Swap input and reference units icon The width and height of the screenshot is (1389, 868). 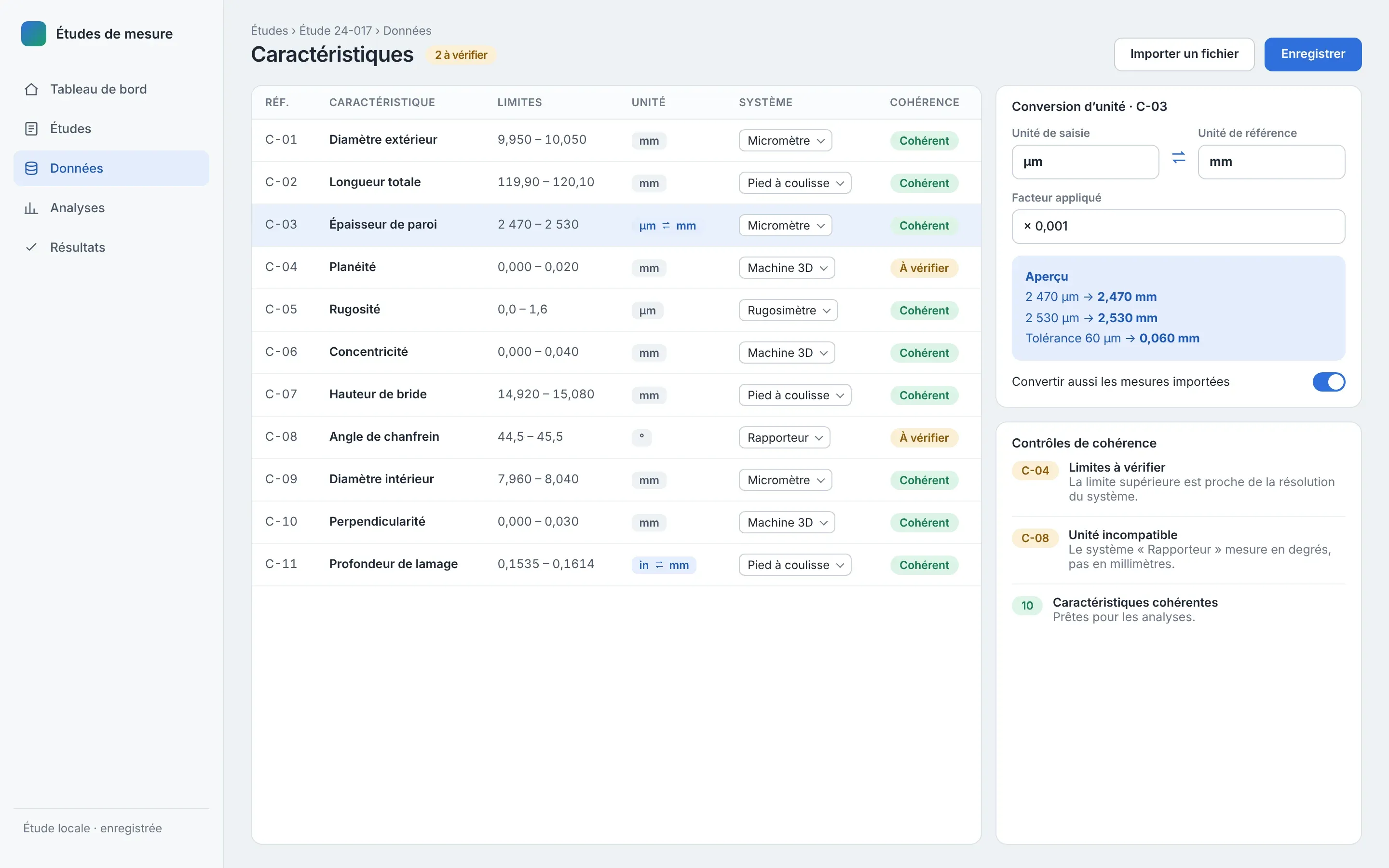point(1178,157)
